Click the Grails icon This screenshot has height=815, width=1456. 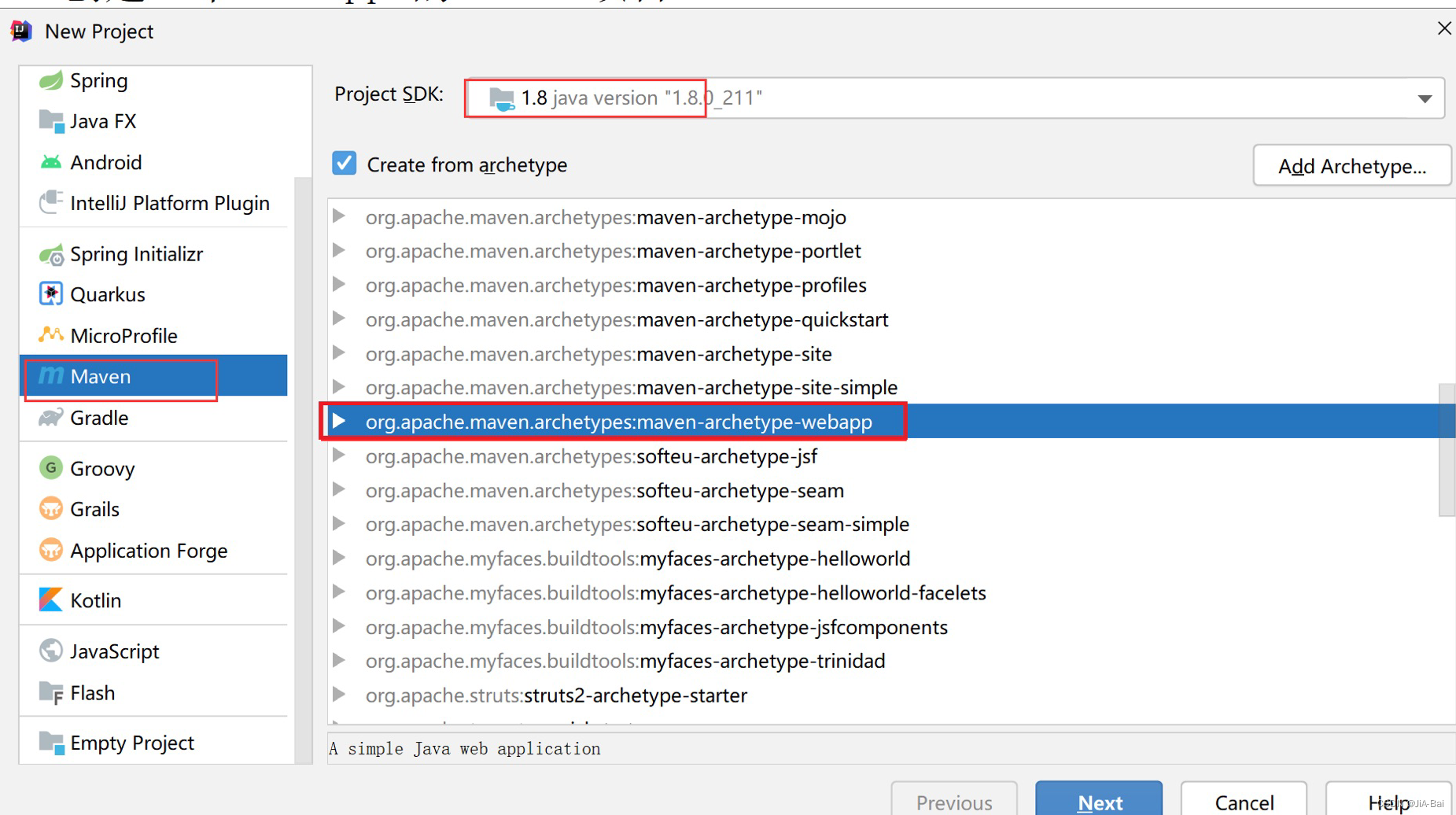click(x=51, y=509)
